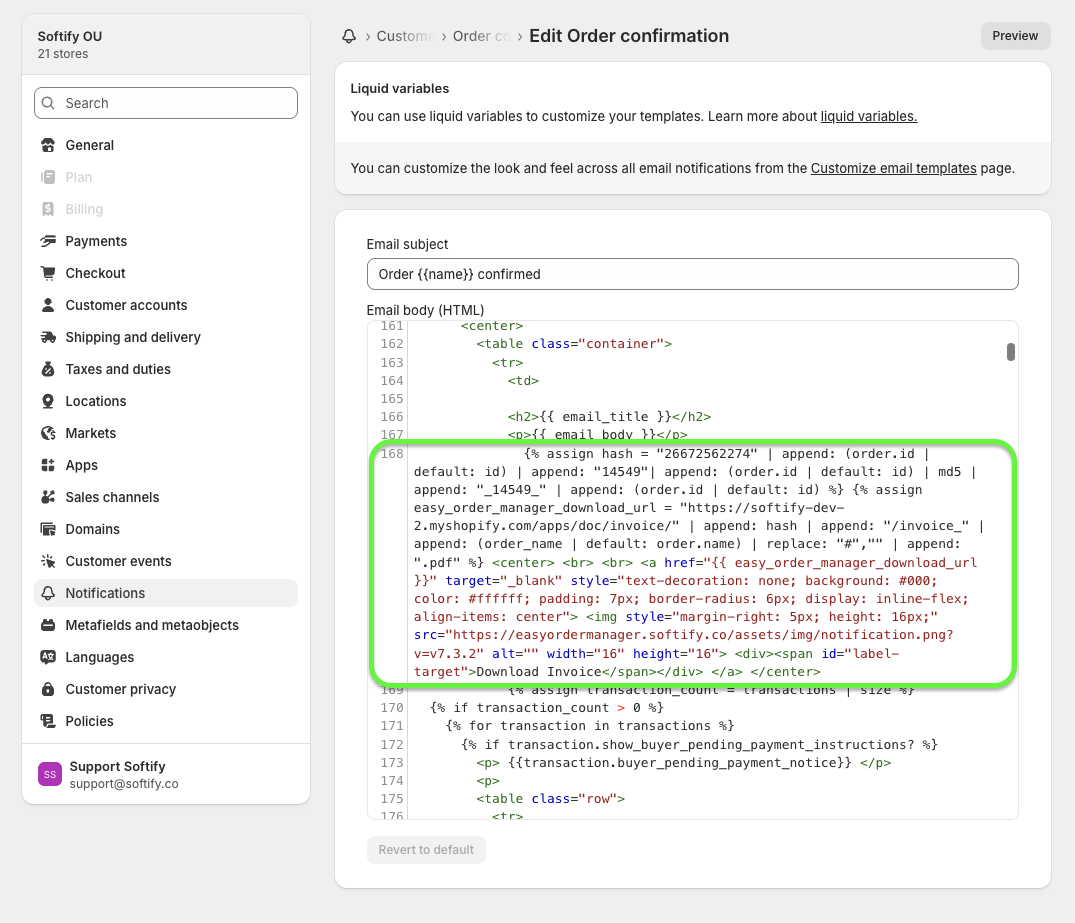Click the Payments hand icon
This screenshot has width=1075, height=923.
click(x=48, y=241)
